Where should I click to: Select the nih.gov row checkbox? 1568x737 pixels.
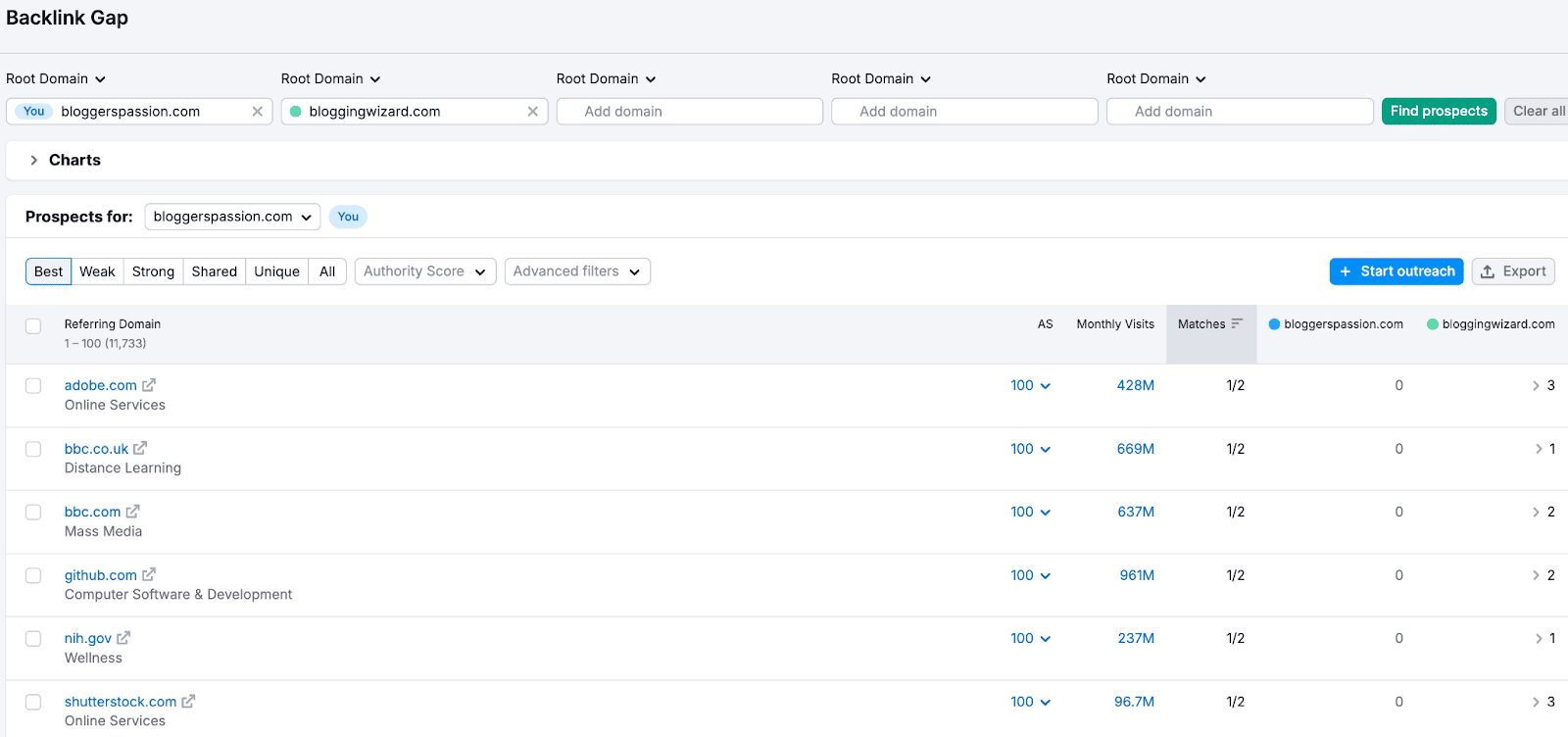(x=33, y=639)
